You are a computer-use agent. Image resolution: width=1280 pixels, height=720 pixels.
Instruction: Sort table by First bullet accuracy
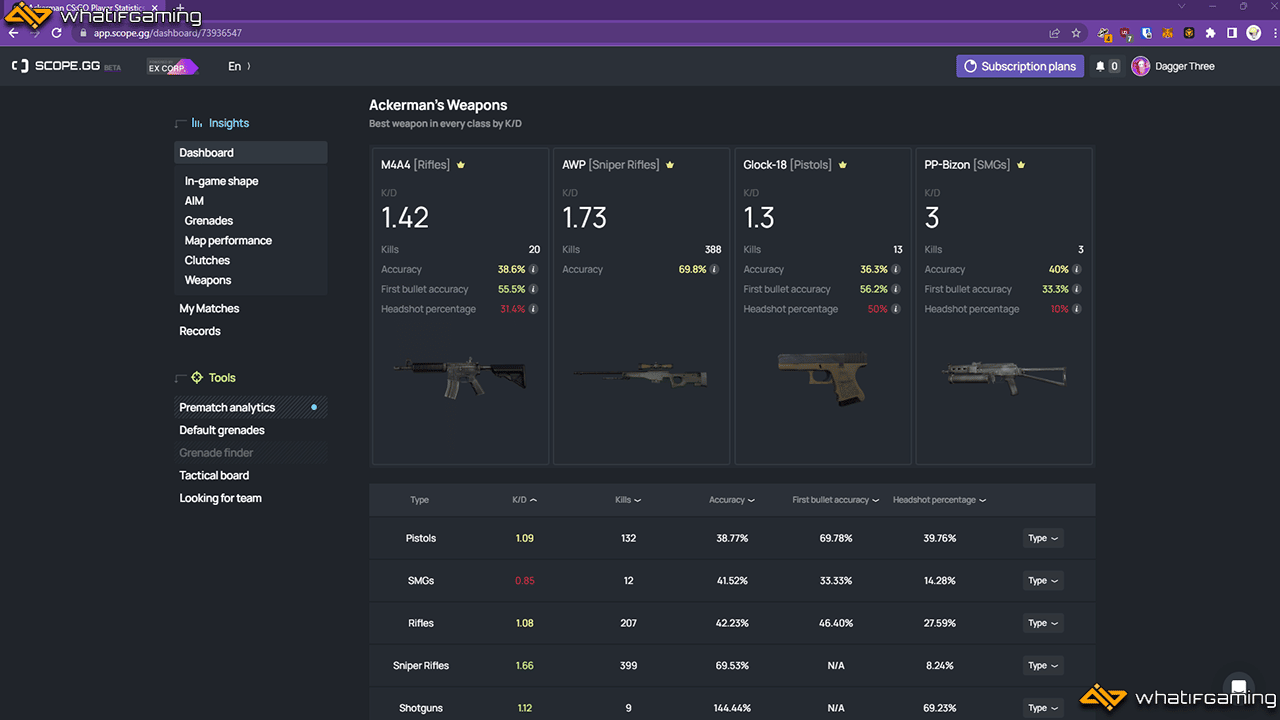[x=836, y=500]
